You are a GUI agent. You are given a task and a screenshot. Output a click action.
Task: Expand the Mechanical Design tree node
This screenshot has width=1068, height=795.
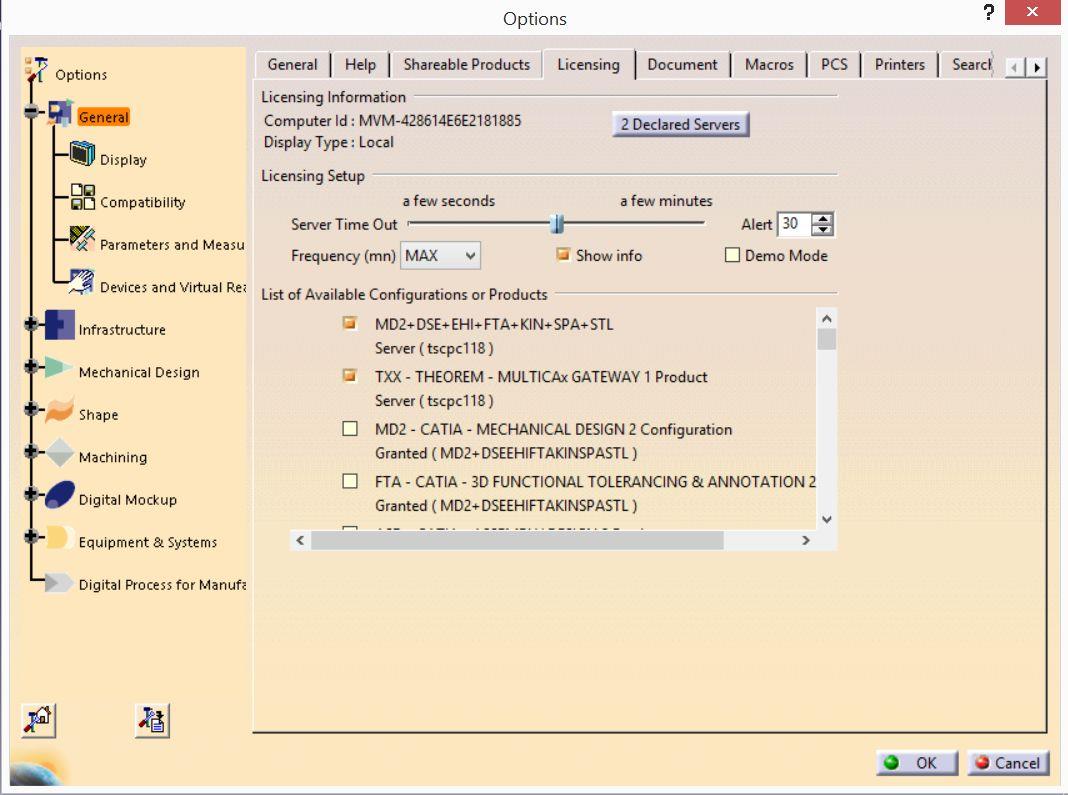(31, 367)
